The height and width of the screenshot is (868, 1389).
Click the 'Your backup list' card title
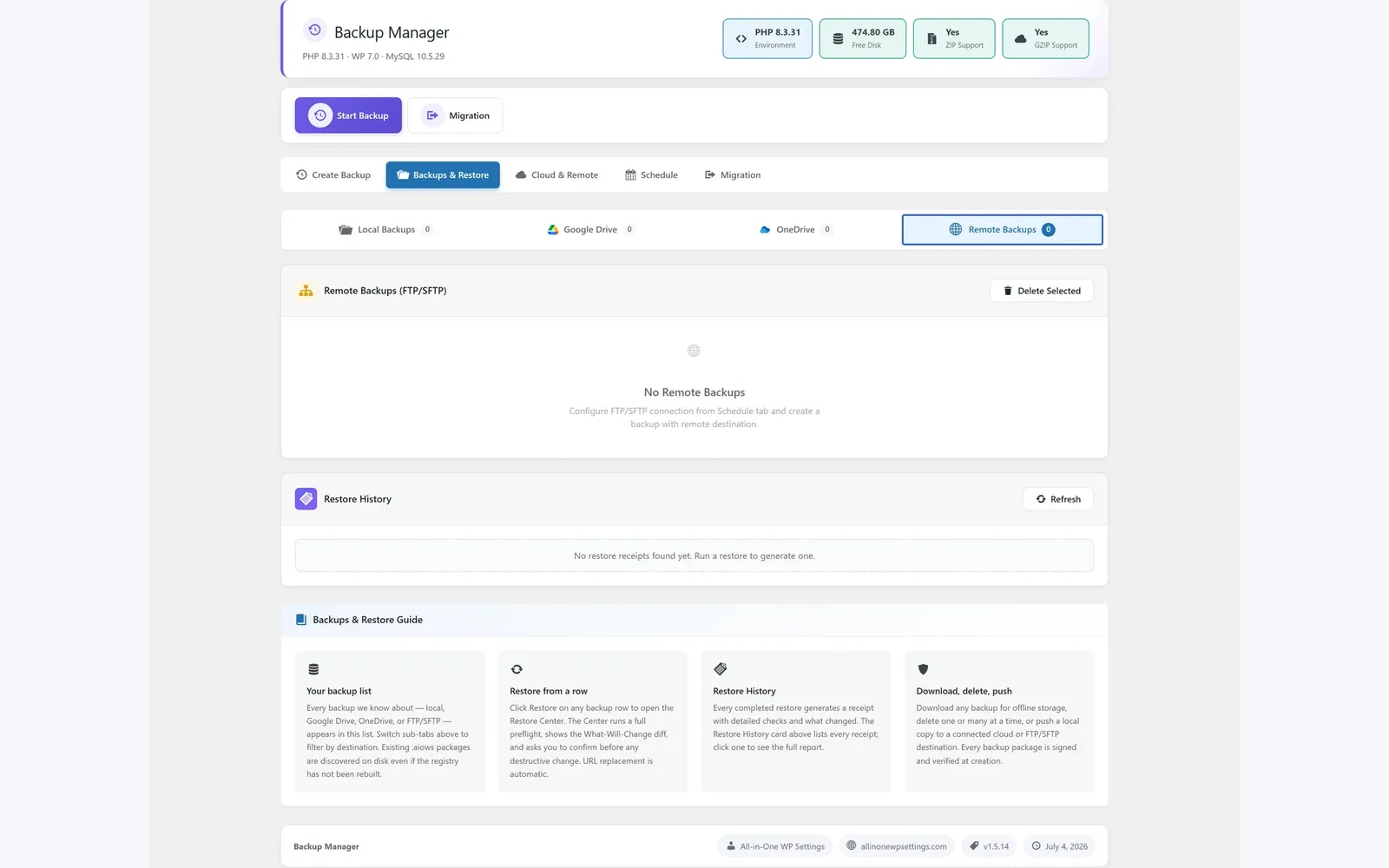339,692
